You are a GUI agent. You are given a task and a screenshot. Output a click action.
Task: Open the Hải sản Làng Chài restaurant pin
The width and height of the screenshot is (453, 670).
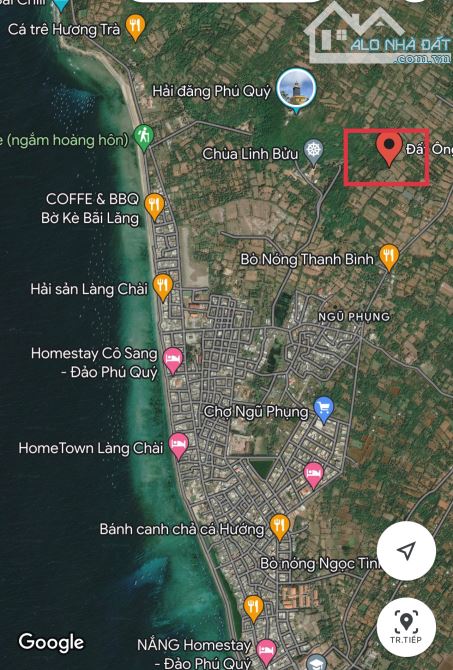click(x=163, y=287)
